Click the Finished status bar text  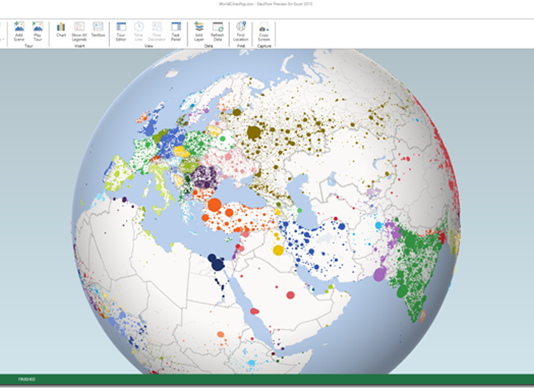click(x=27, y=379)
